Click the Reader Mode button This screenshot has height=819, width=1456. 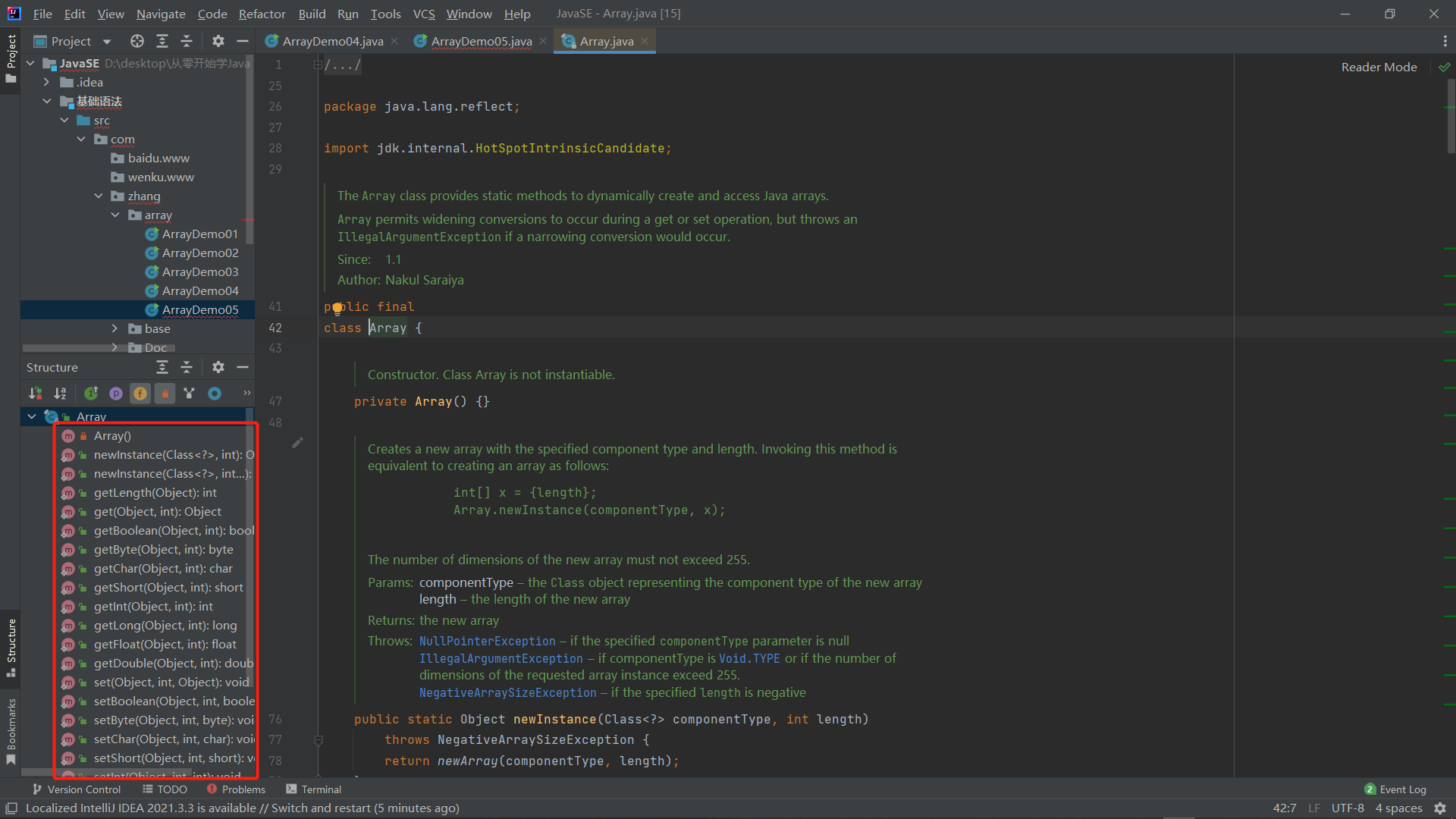tap(1379, 67)
